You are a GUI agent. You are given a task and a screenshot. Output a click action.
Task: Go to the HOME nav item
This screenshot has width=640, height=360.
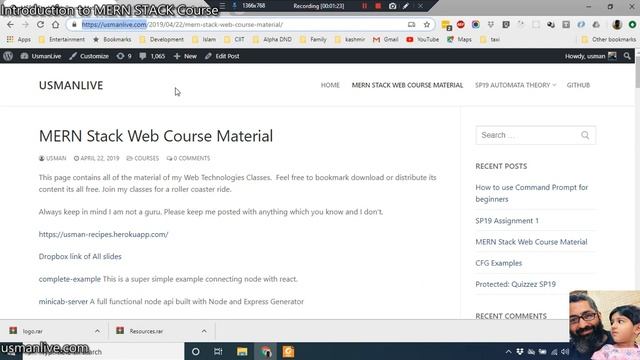click(x=330, y=85)
